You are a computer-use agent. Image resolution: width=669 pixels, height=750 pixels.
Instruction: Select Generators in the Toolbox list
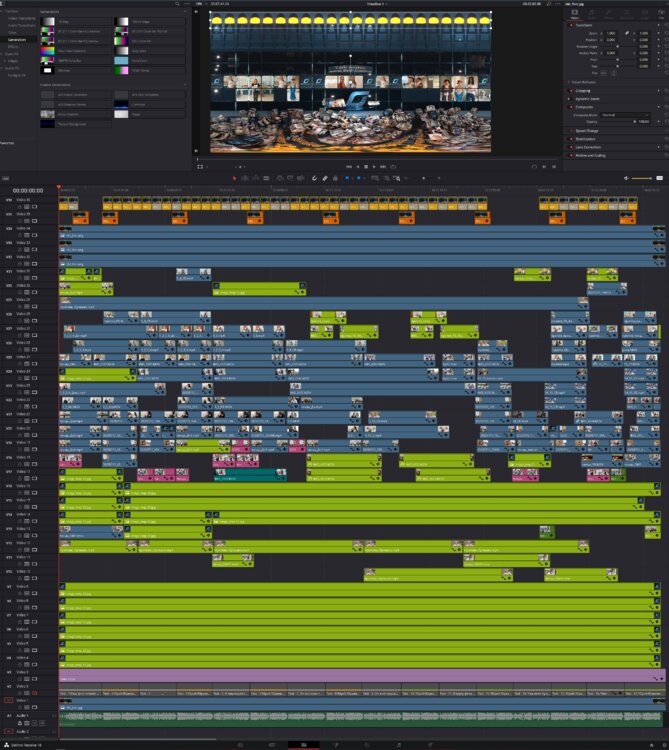(x=15, y=39)
